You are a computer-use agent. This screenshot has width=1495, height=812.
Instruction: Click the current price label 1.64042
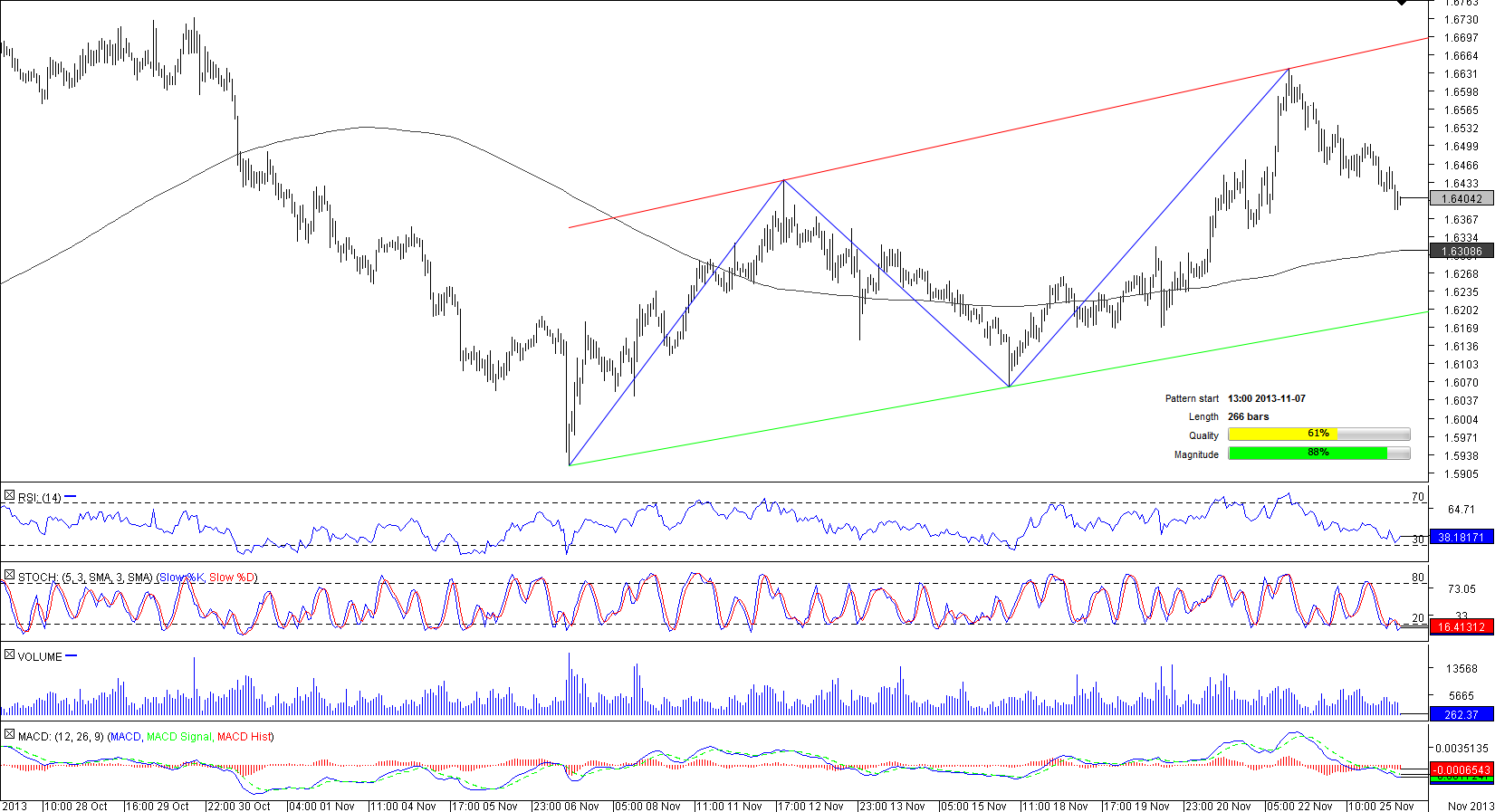(1461, 199)
